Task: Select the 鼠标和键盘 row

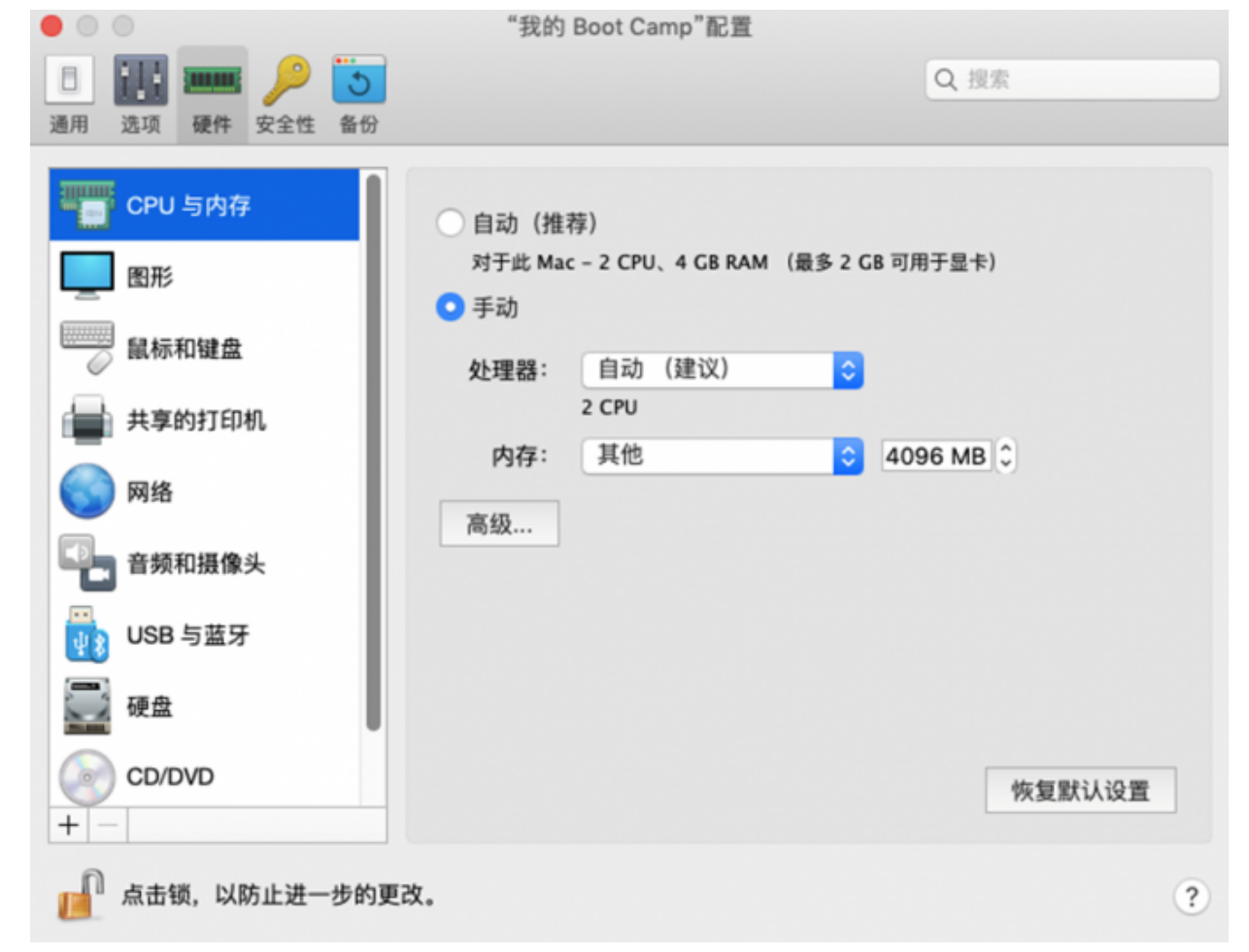Action: click(205, 348)
